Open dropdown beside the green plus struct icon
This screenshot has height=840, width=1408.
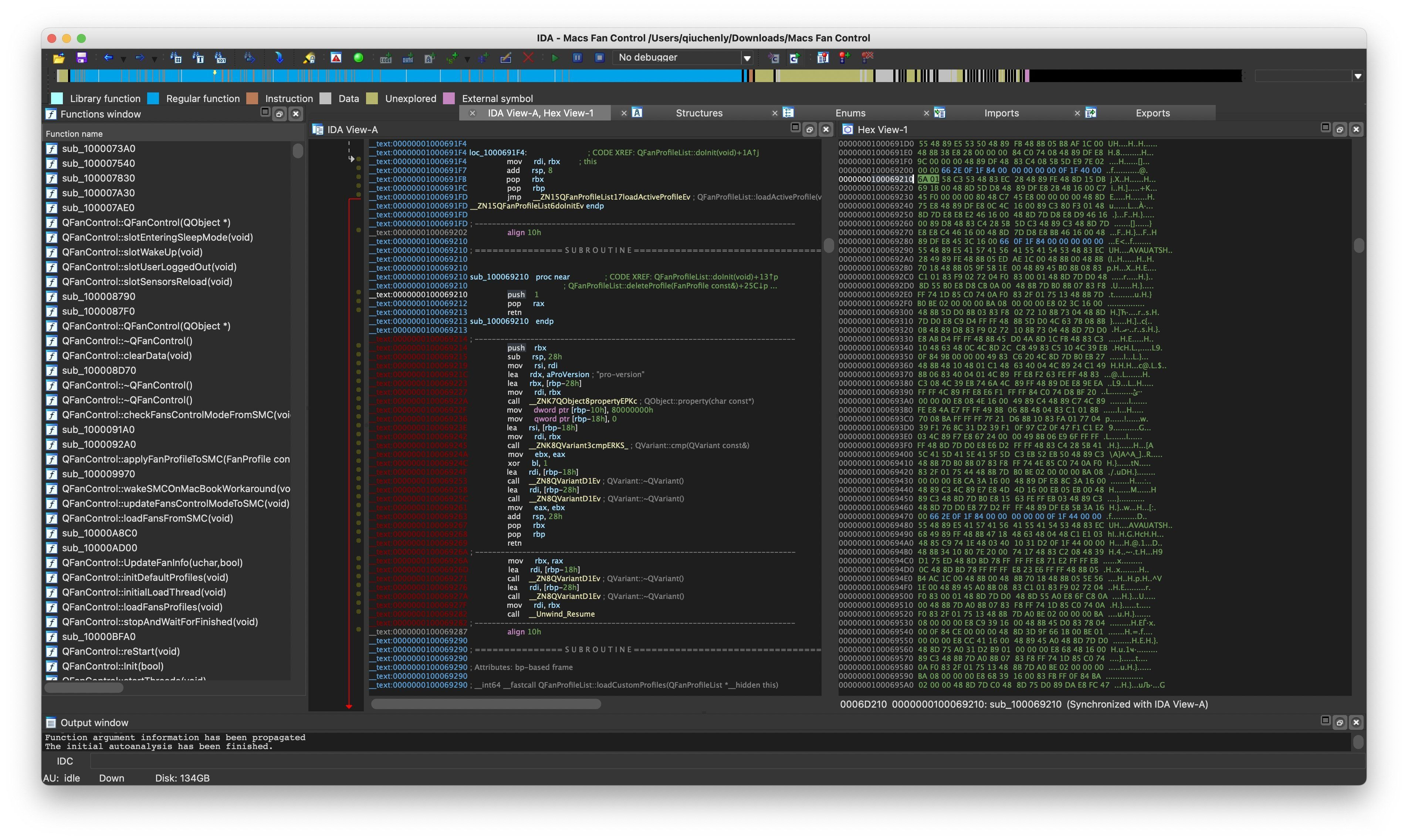pos(467,59)
